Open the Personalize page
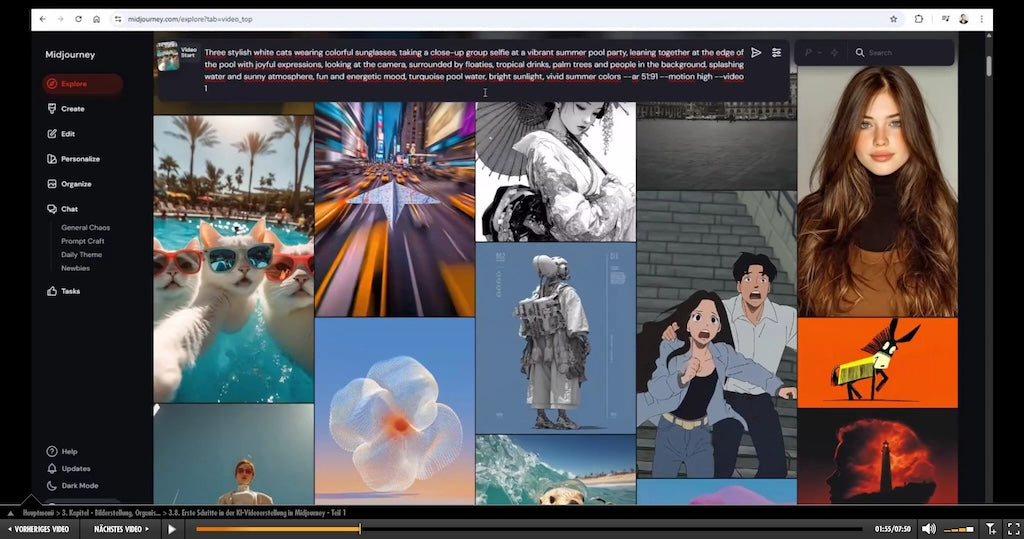The width and height of the screenshot is (1024, 539). 79,159
